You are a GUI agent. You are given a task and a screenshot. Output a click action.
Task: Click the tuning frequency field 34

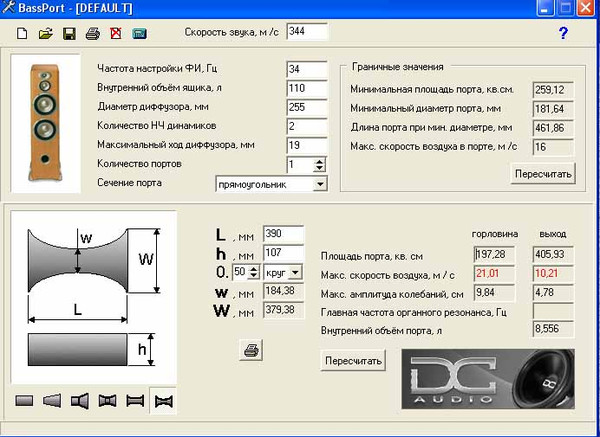307,69
